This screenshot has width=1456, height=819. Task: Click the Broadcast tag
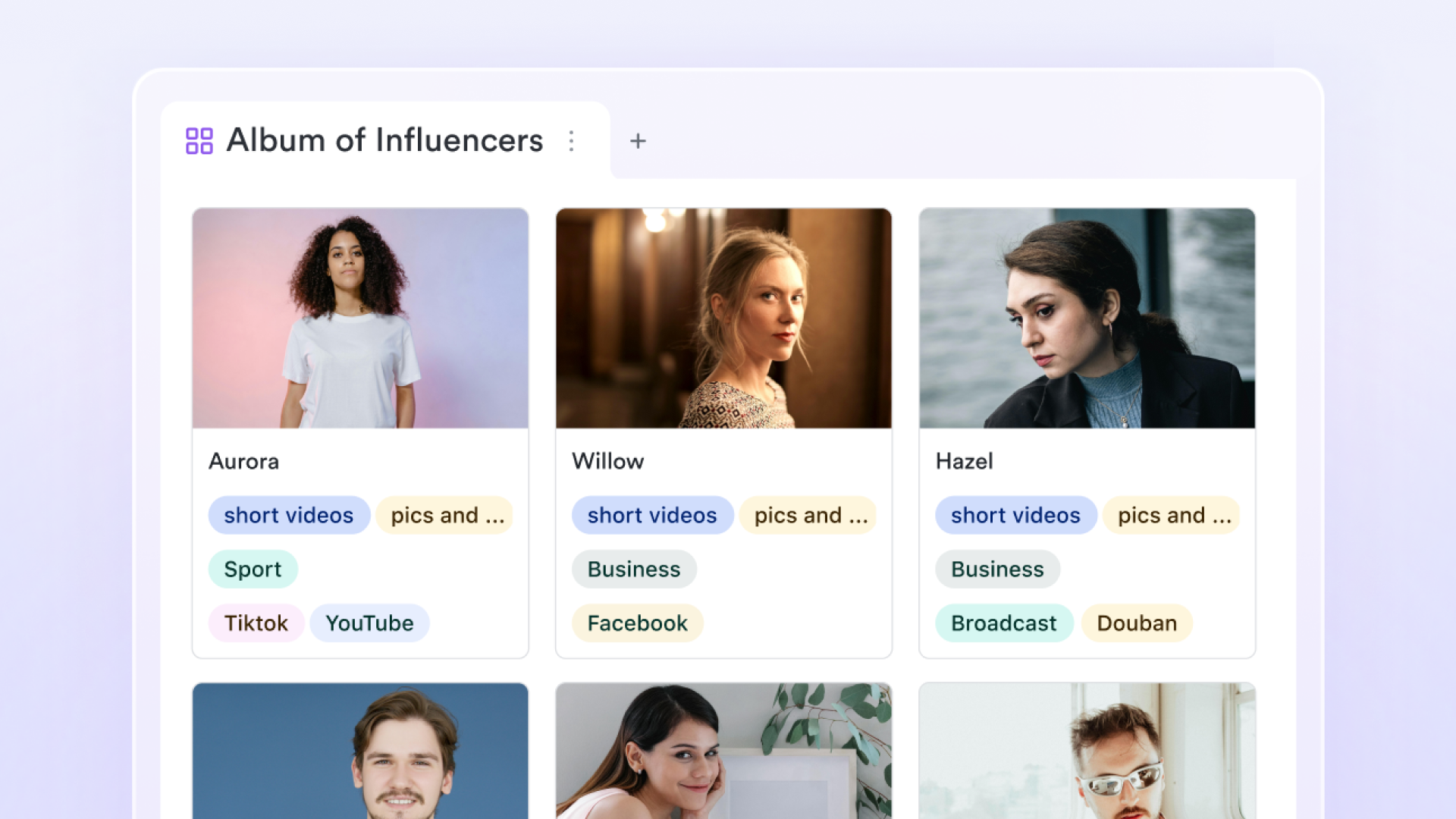1004,623
